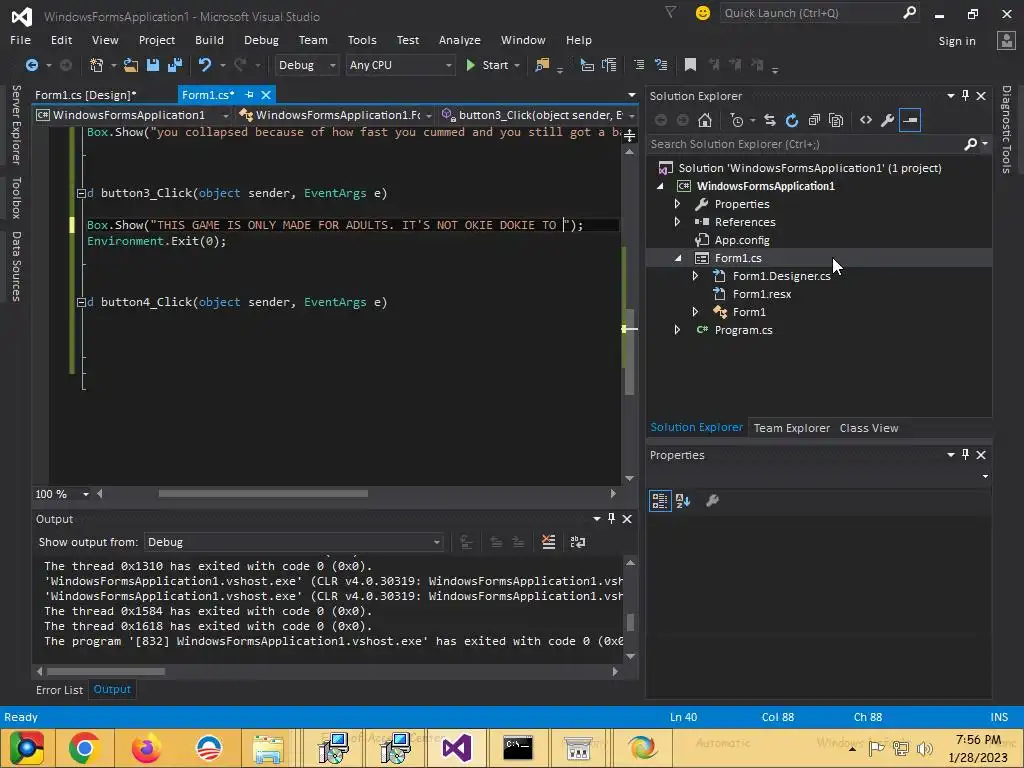The height and width of the screenshot is (768, 1024).
Task: Toggle auto-hide pin on Solution Explorer
Action: coord(966,95)
